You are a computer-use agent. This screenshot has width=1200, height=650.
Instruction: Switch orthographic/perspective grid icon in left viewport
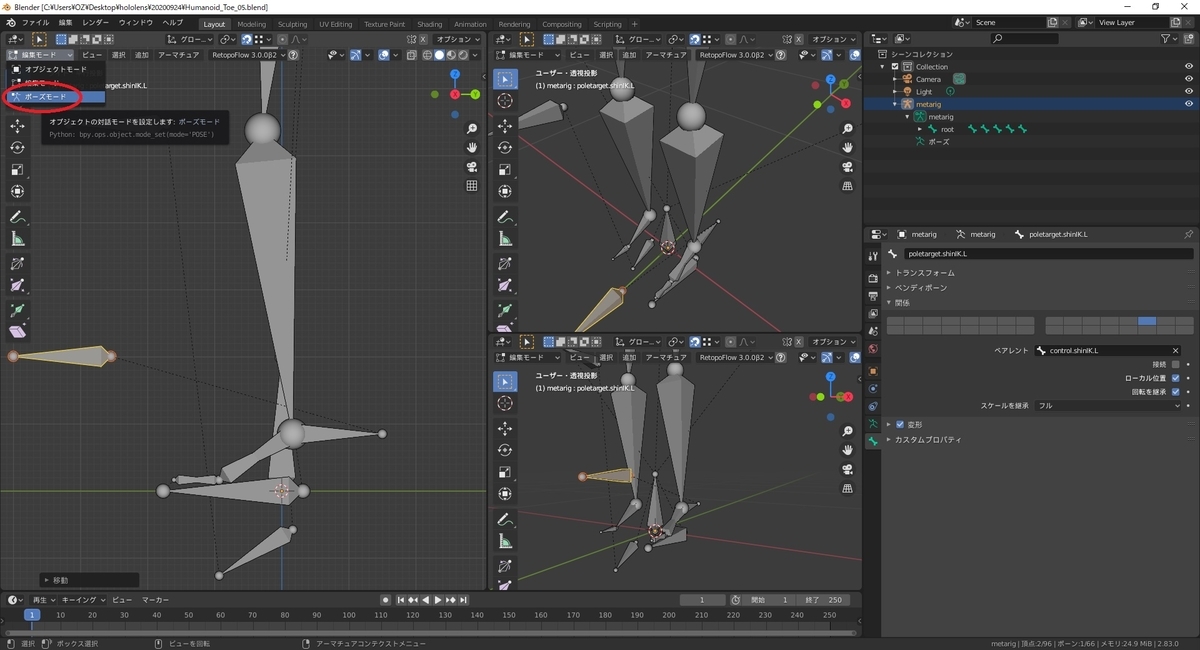pos(472,186)
